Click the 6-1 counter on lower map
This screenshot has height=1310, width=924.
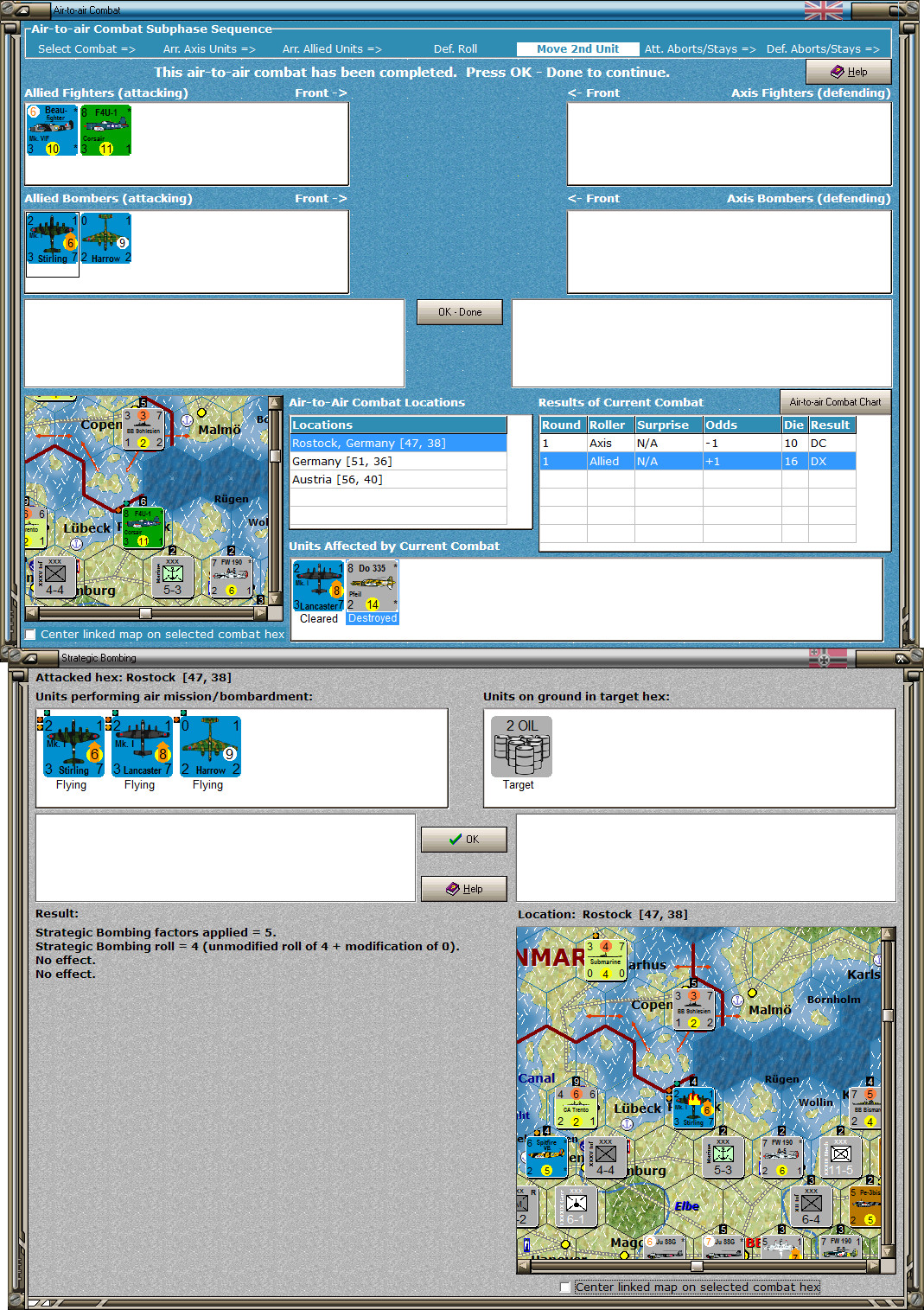click(576, 1206)
